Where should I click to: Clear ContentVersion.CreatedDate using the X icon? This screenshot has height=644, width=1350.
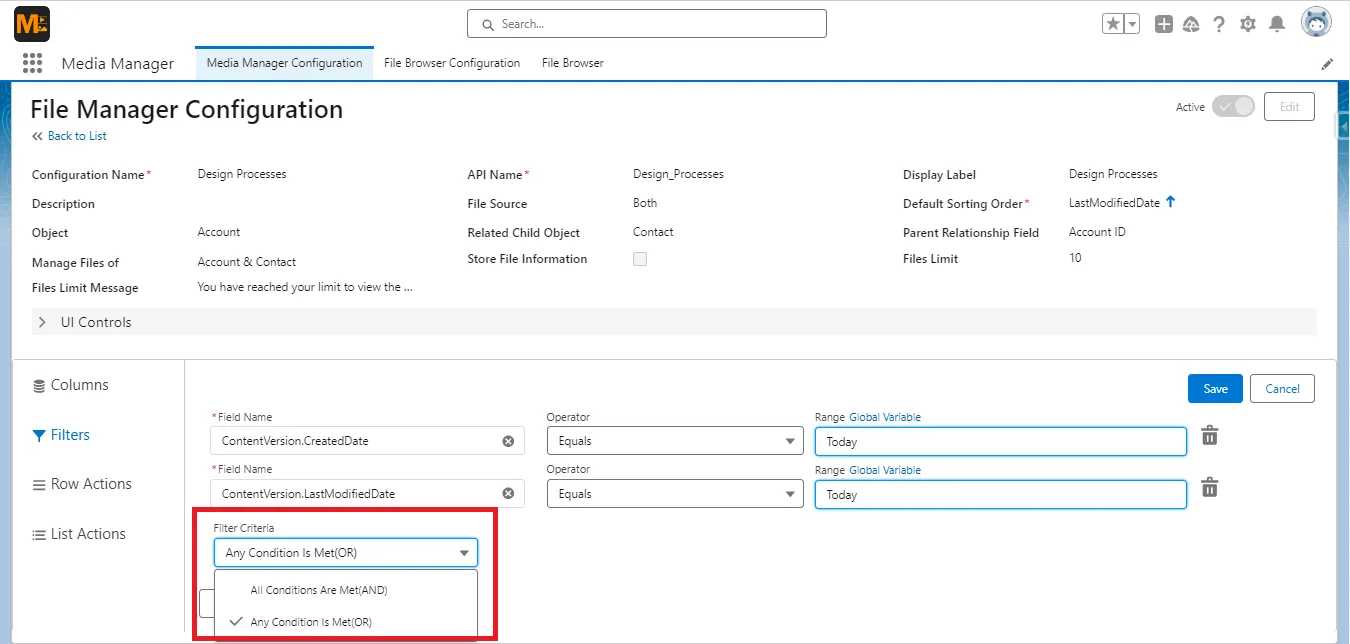click(507, 440)
